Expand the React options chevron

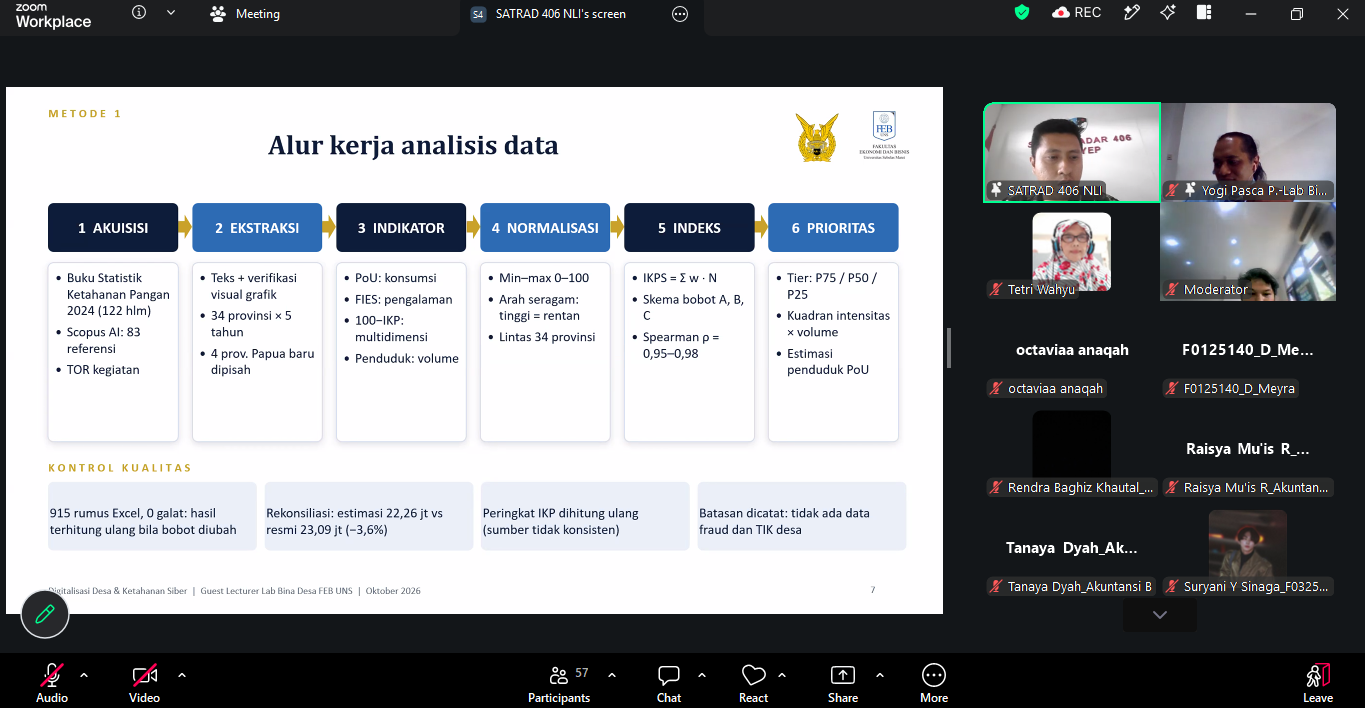tap(782, 675)
